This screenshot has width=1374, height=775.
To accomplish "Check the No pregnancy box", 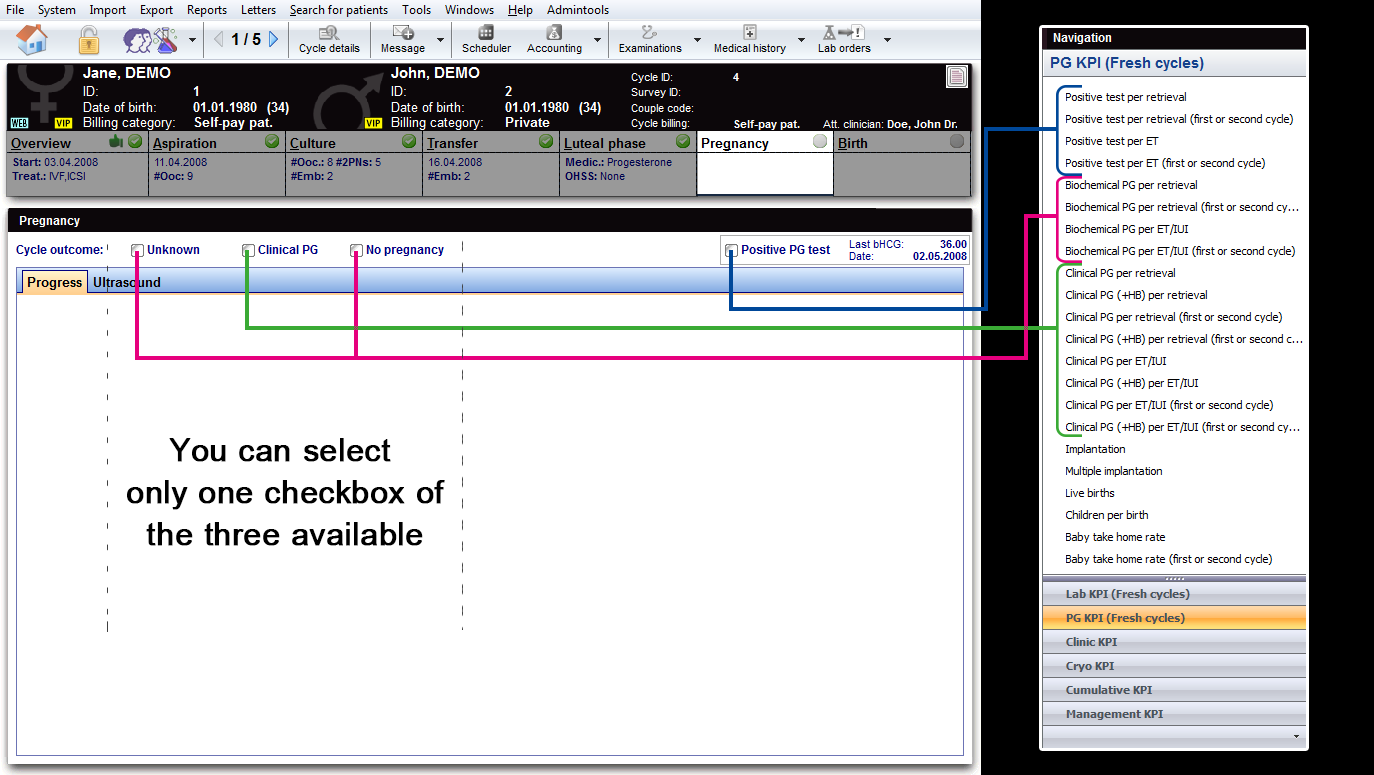I will coord(356,250).
